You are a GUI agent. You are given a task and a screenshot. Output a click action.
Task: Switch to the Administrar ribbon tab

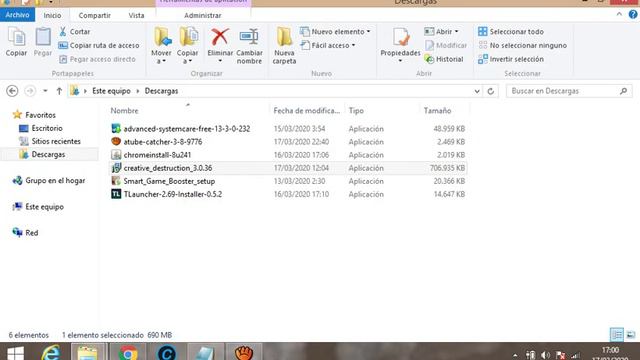(202, 15)
